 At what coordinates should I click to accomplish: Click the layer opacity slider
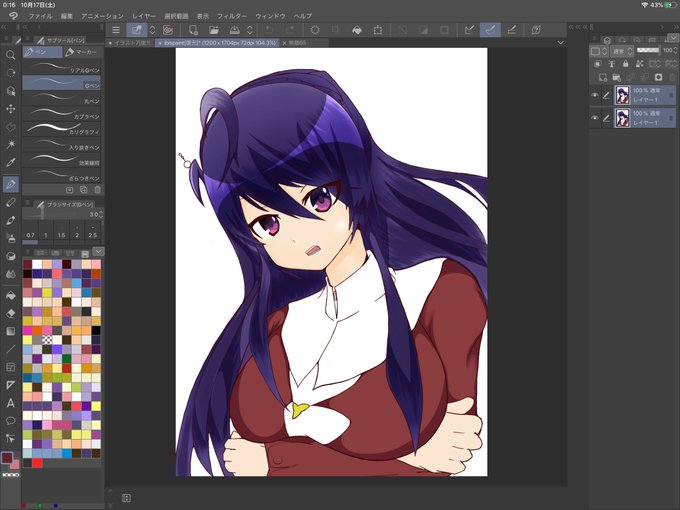[648, 51]
